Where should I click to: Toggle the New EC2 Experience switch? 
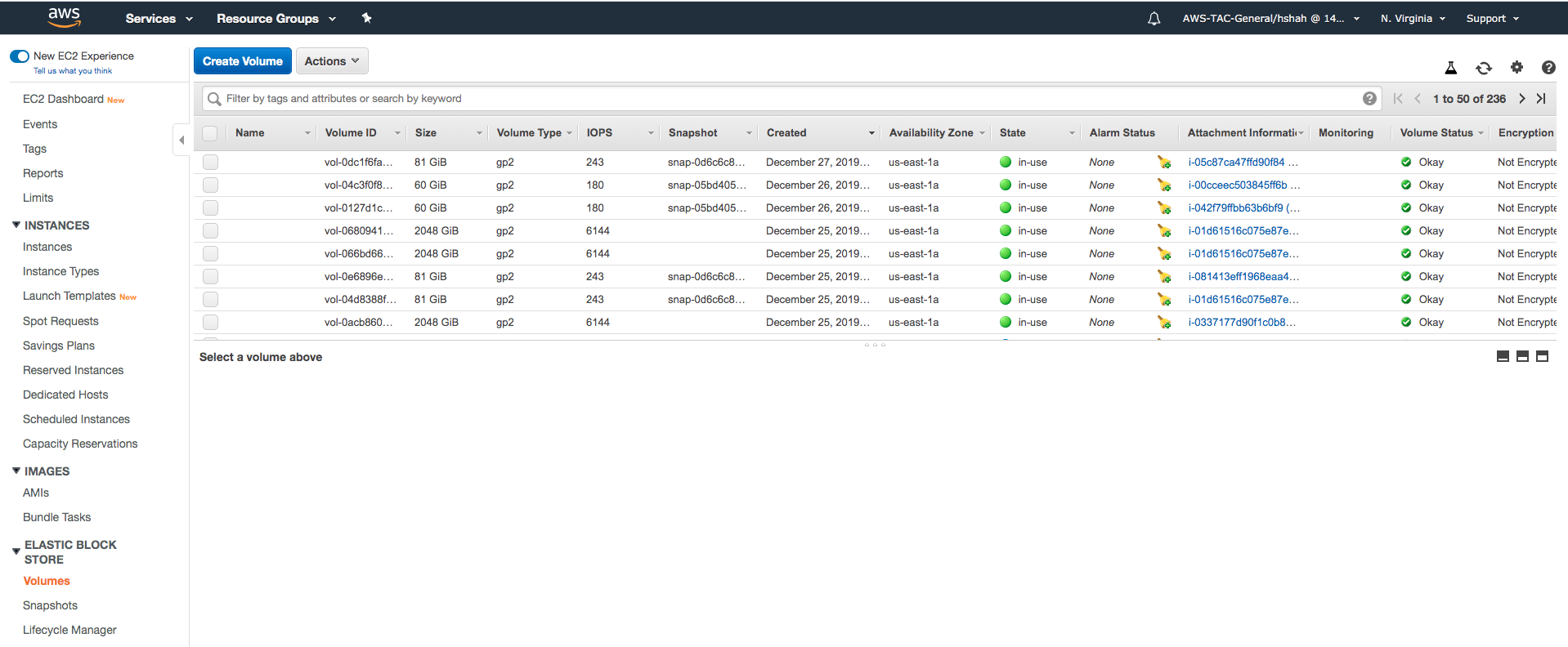click(x=20, y=56)
